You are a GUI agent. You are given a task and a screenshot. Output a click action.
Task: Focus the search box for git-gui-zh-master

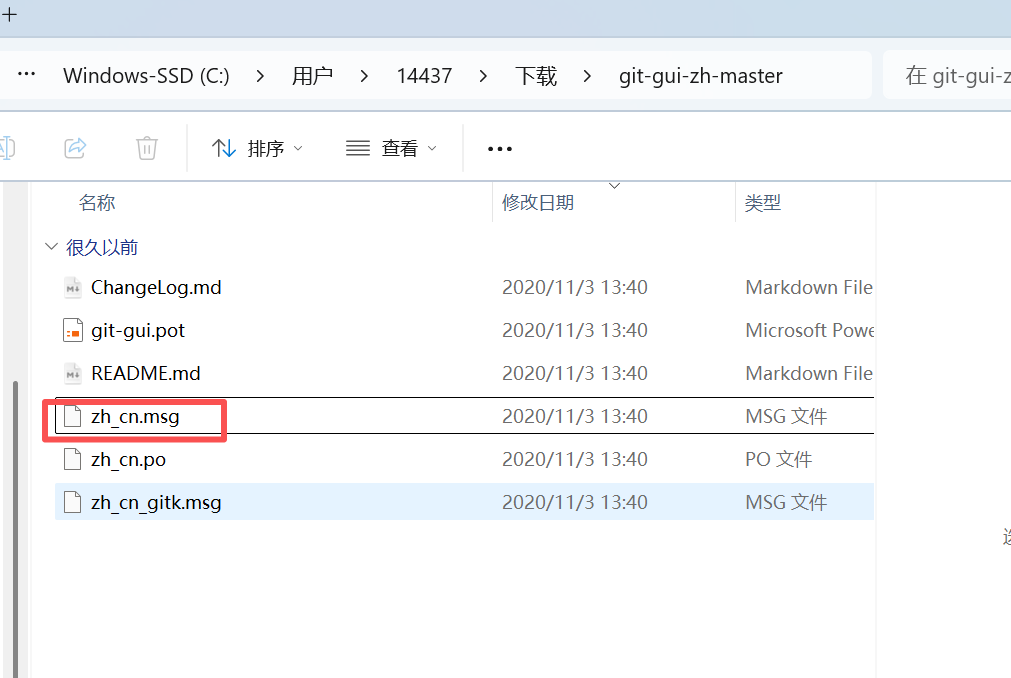click(947, 75)
